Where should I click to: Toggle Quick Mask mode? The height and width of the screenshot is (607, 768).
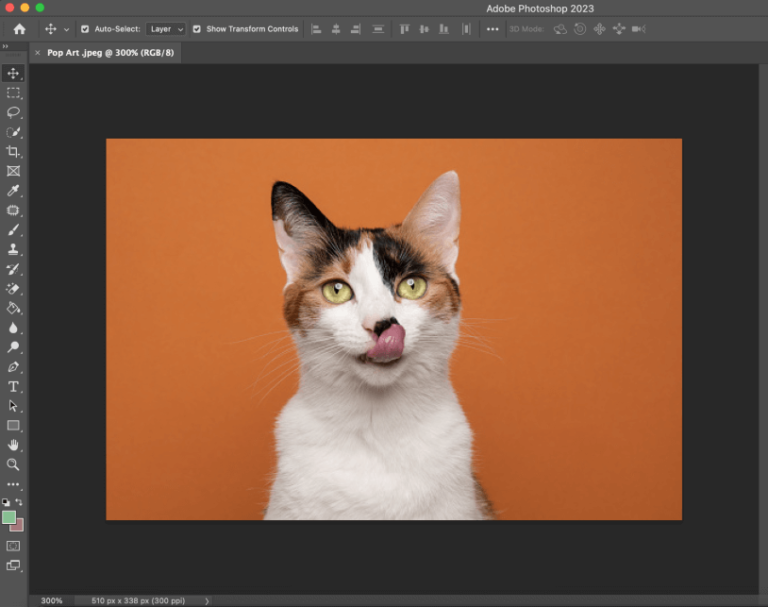13,546
